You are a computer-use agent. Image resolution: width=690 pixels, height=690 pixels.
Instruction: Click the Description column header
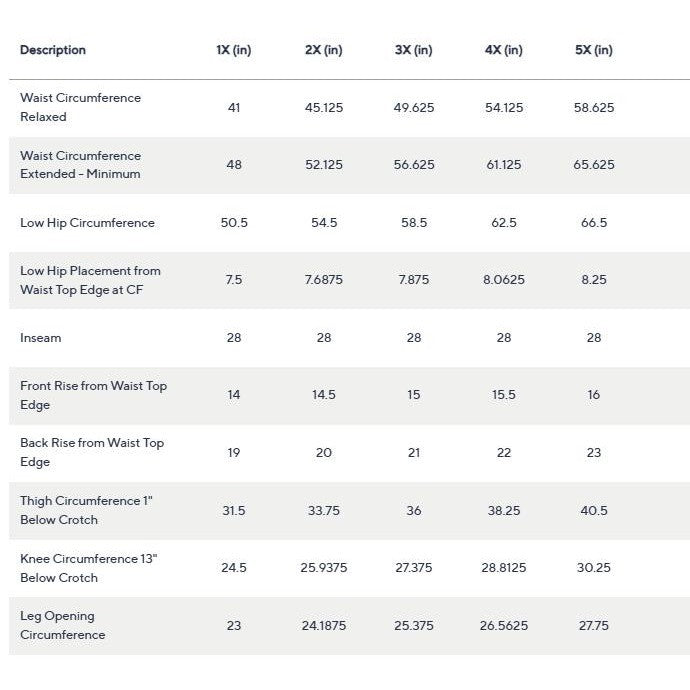(53, 50)
